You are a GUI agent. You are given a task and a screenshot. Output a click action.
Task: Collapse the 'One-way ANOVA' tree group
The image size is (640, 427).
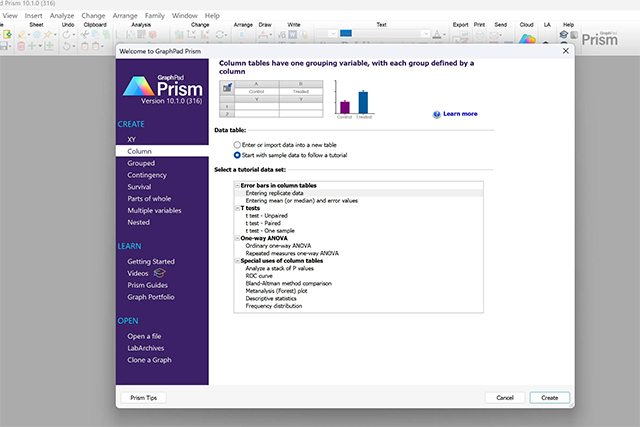[237, 239]
